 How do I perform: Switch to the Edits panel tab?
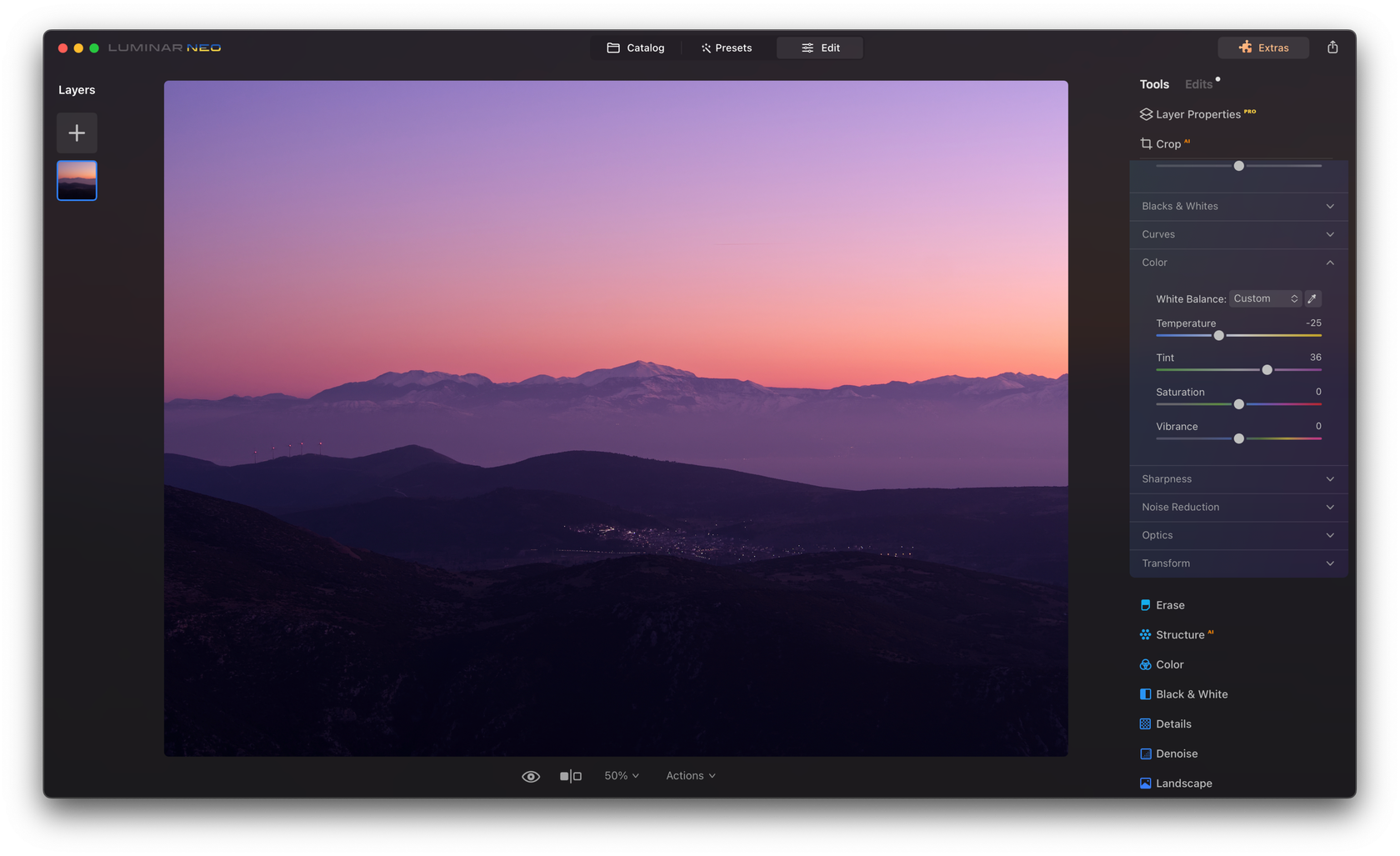coord(1198,84)
